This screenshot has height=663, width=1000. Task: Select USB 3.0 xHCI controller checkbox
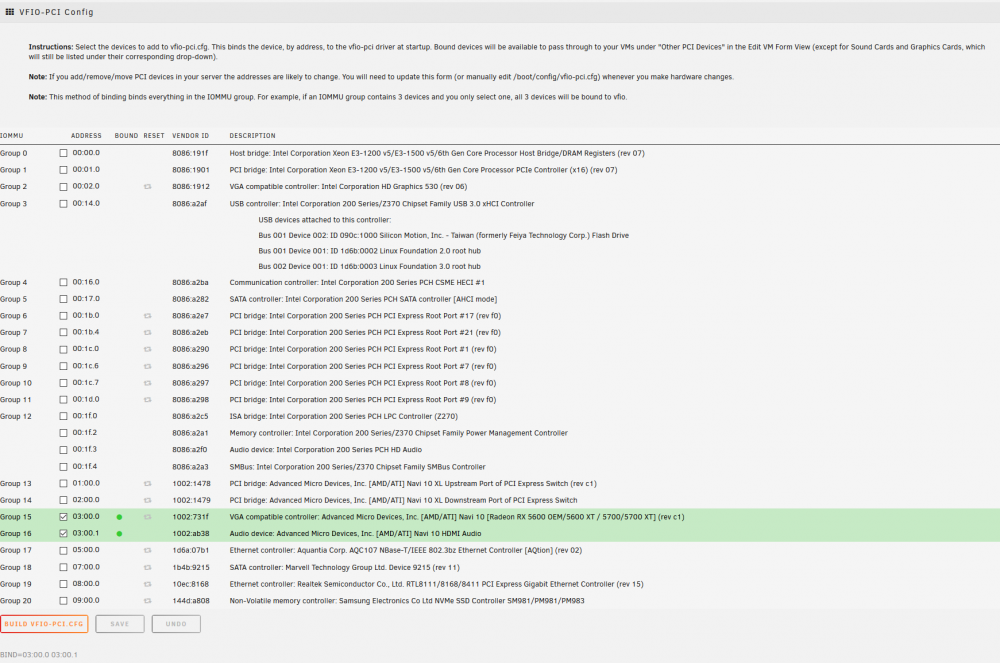click(x=63, y=204)
